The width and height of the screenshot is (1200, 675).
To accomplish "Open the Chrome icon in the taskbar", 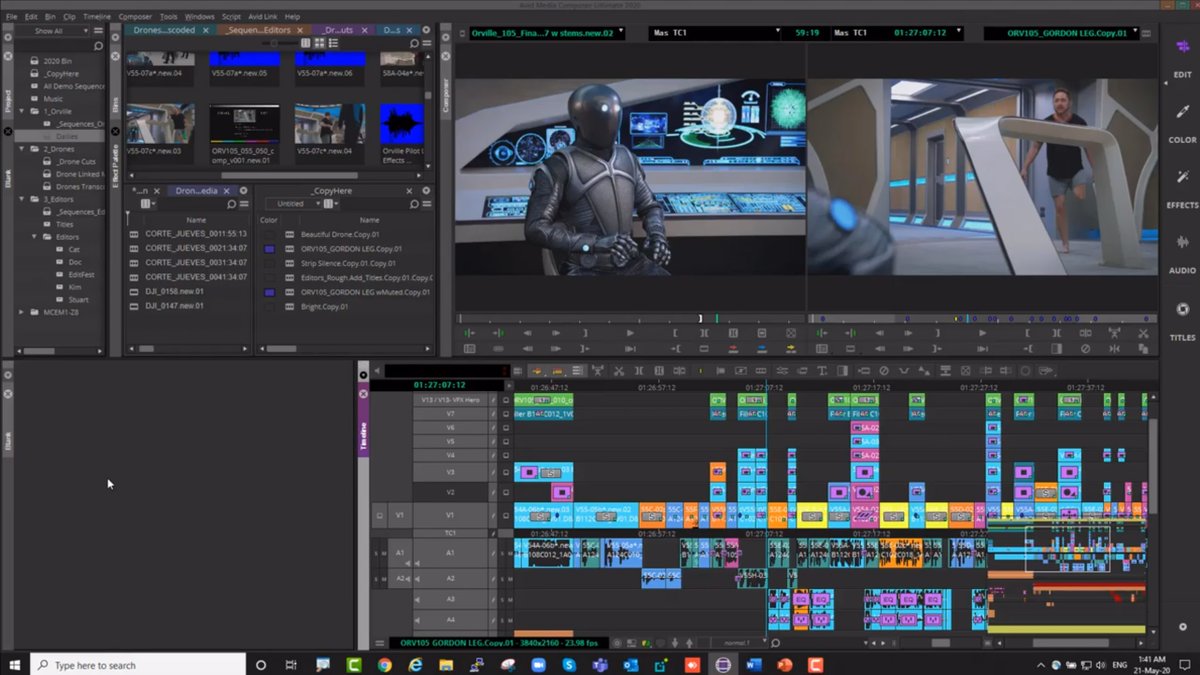I will (x=385, y=664).
